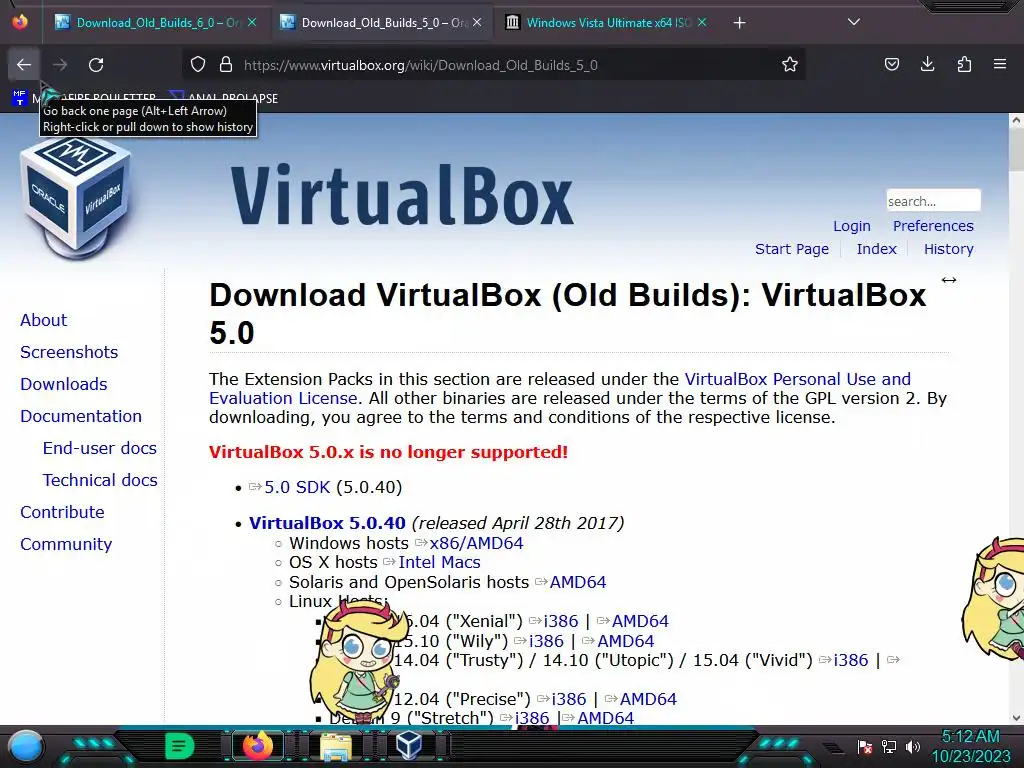Open the Preferences link
This screenshot has height=768, width=1024.
point(933,226)
